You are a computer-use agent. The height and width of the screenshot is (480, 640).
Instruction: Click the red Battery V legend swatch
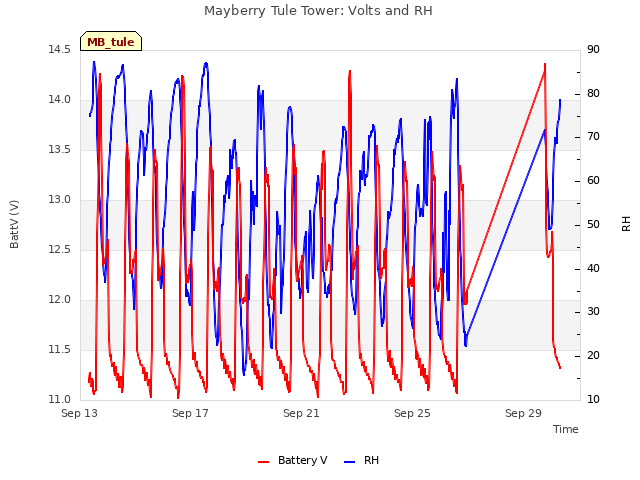[x=264, y=462]
